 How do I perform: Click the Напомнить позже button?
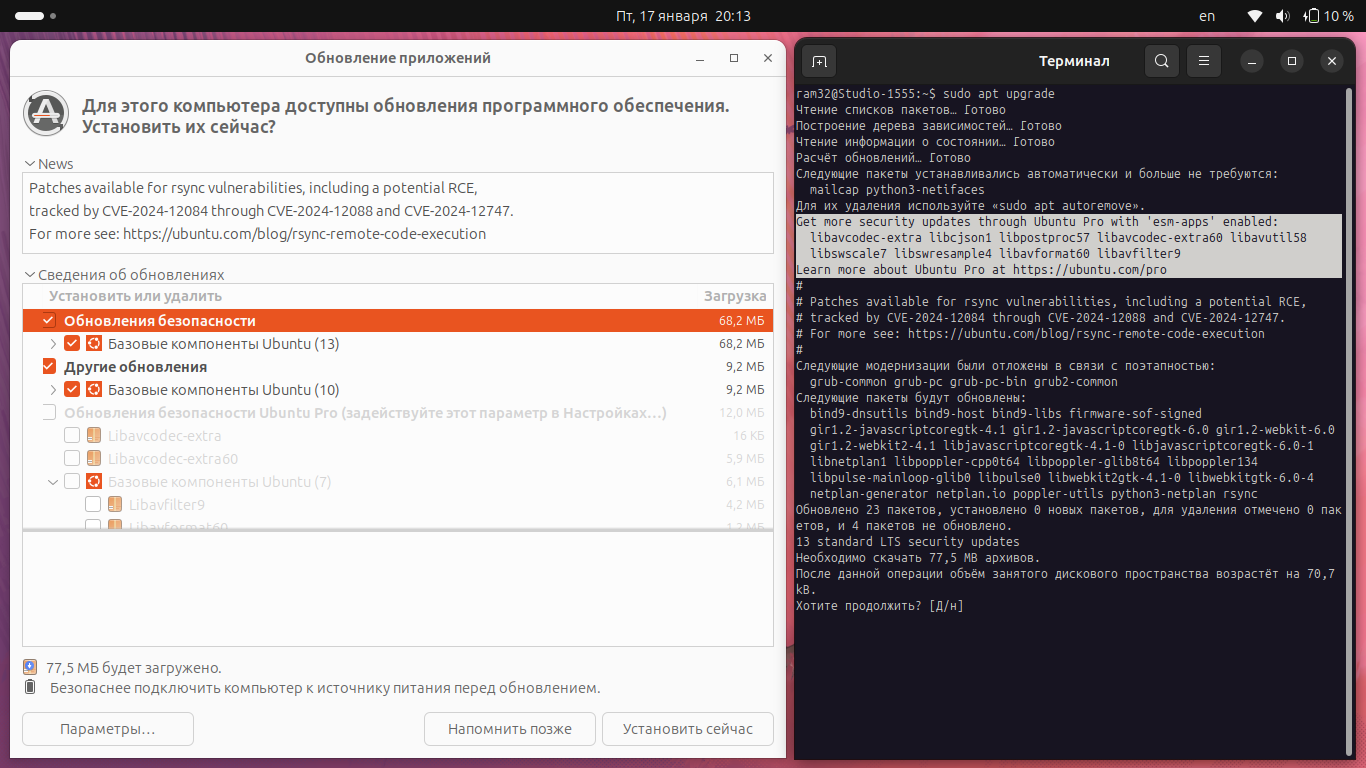tap(509, 729)
